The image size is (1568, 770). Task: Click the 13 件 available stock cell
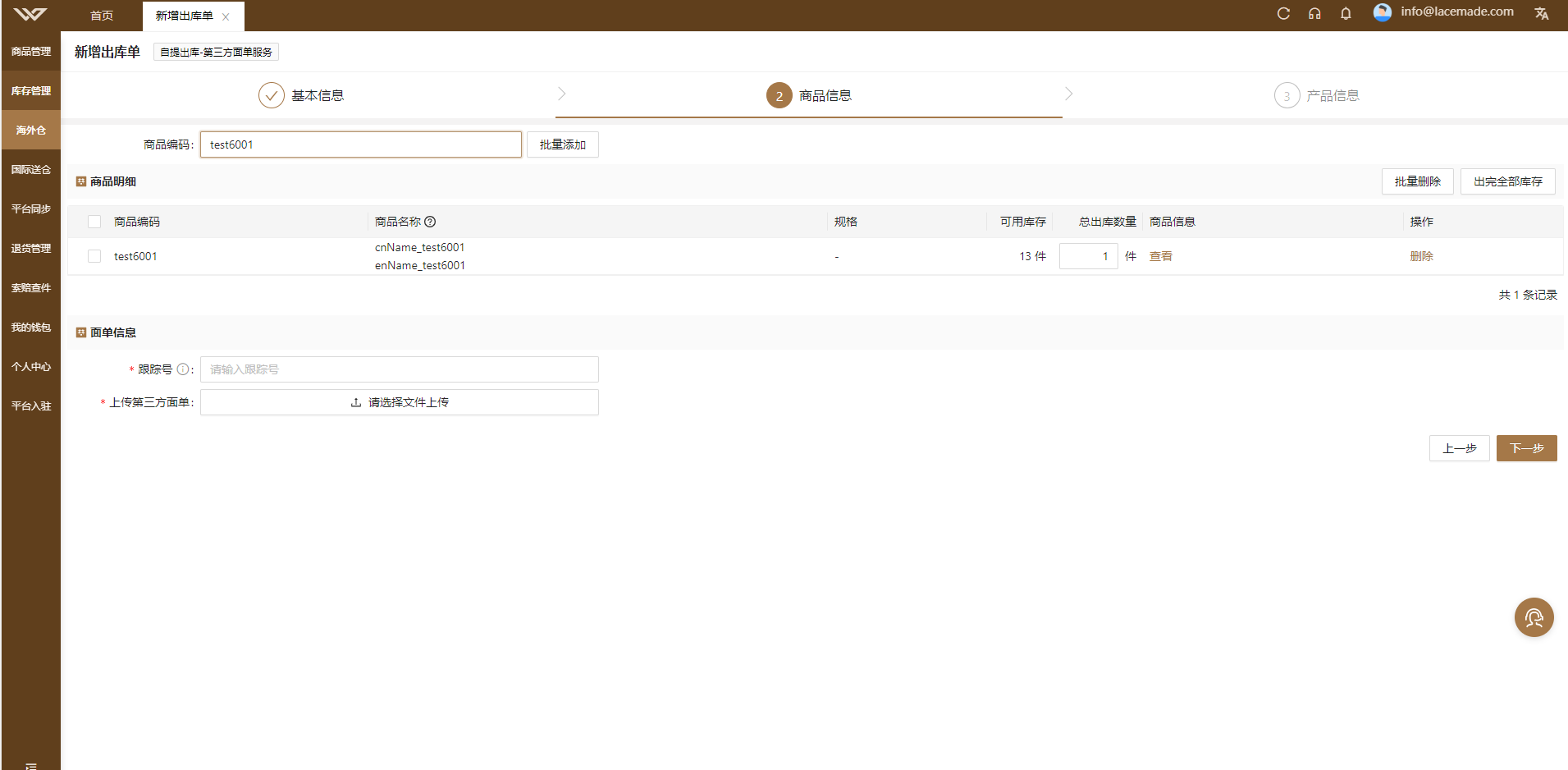pyautogui.click(x=1033, y=256)
